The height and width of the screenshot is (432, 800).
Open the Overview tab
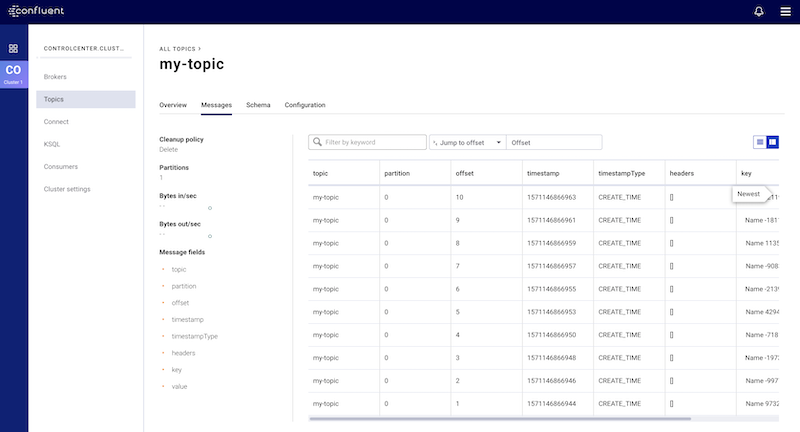point(173,105)
